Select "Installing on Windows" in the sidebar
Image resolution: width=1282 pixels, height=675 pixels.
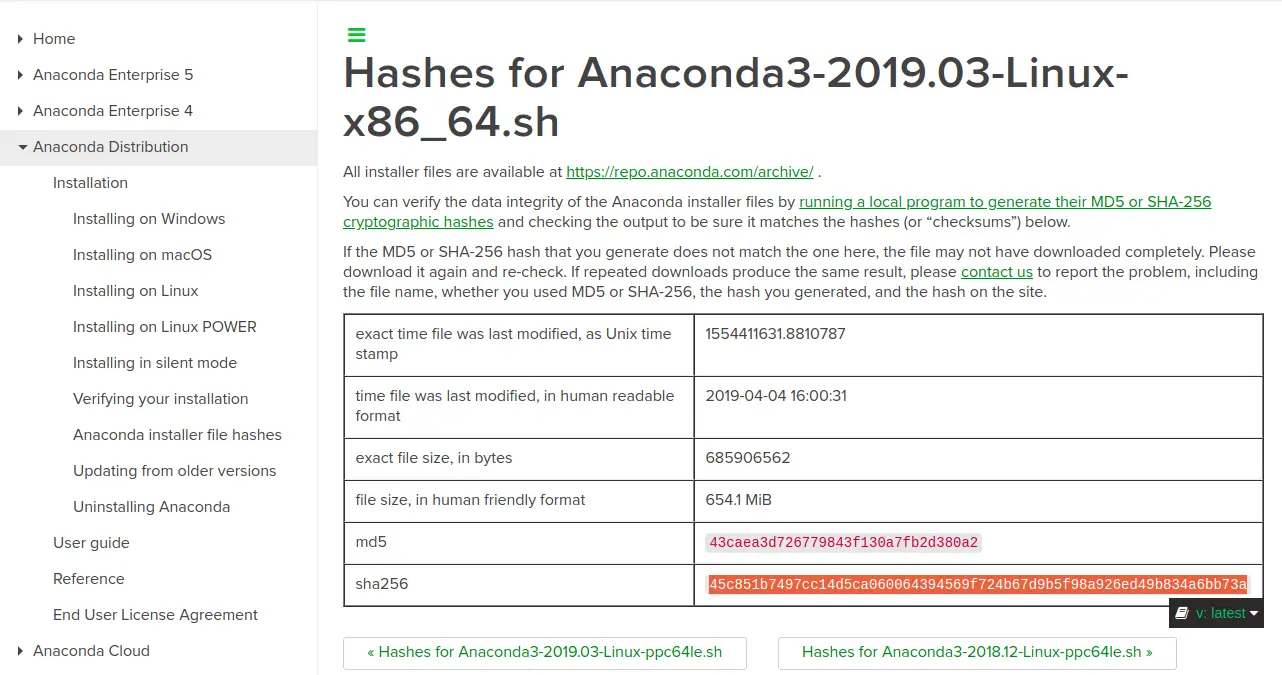click(149, 218)
